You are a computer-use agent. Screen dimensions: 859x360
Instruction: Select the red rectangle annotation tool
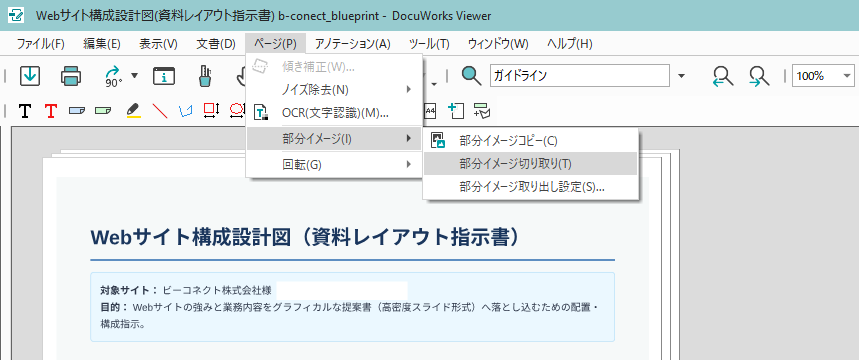click(211, 111)
